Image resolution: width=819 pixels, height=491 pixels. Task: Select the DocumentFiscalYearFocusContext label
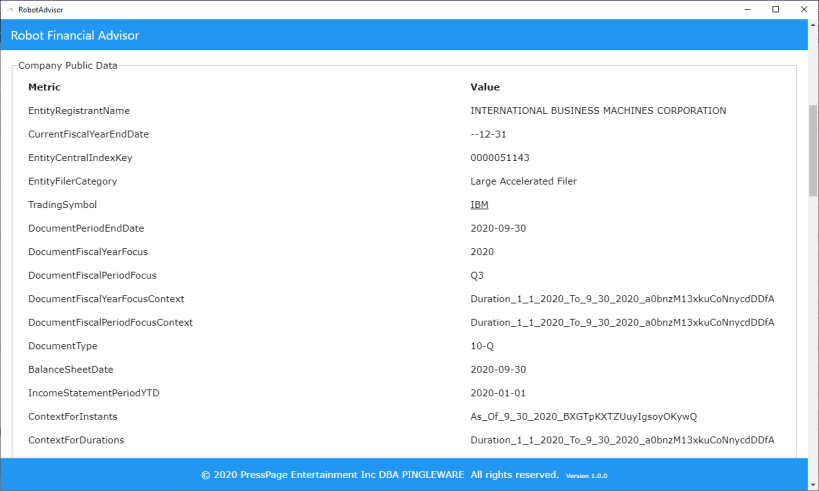click(106, 299)
